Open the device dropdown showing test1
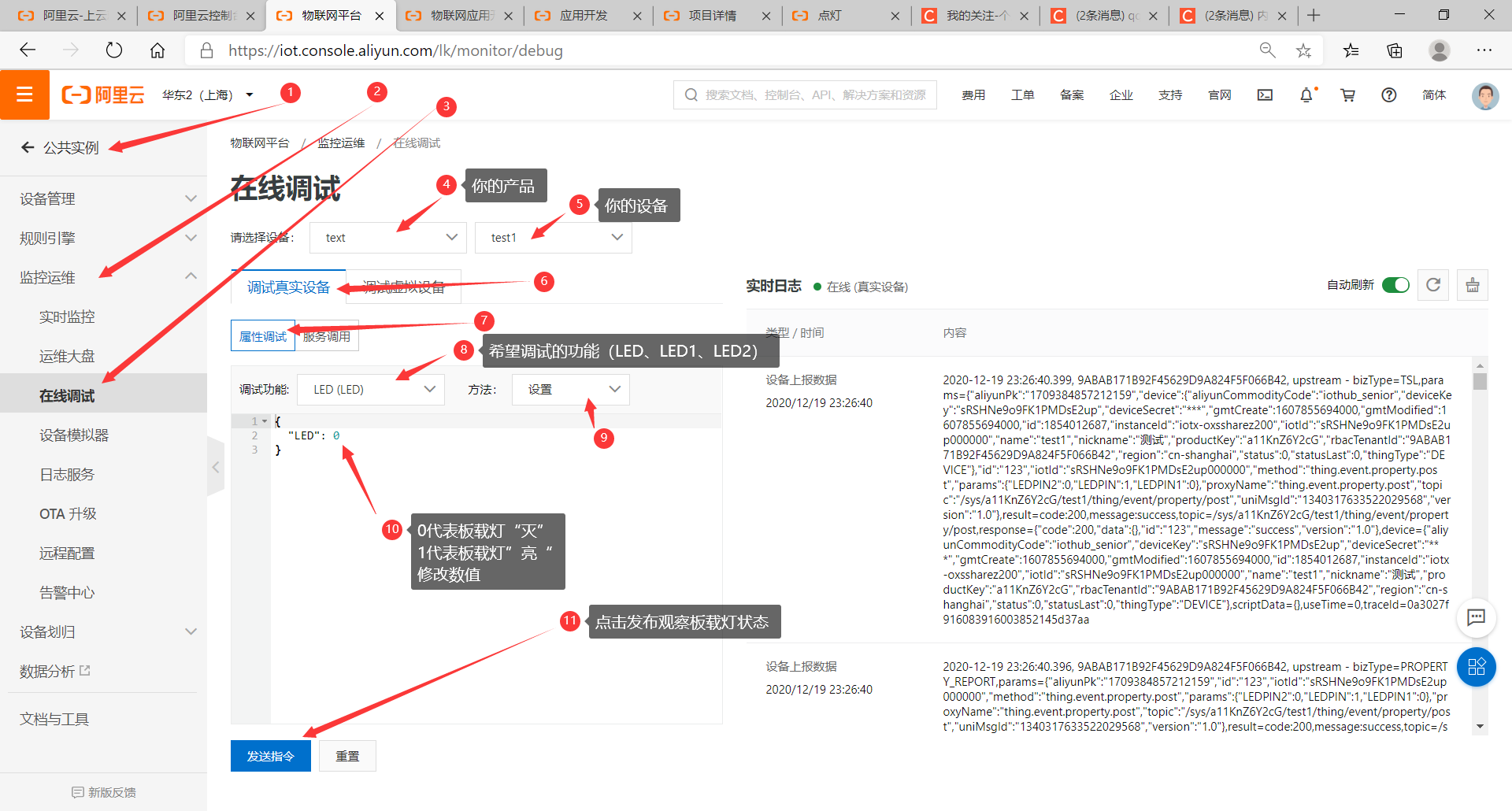1512x811 pixels. coord(554,237)
